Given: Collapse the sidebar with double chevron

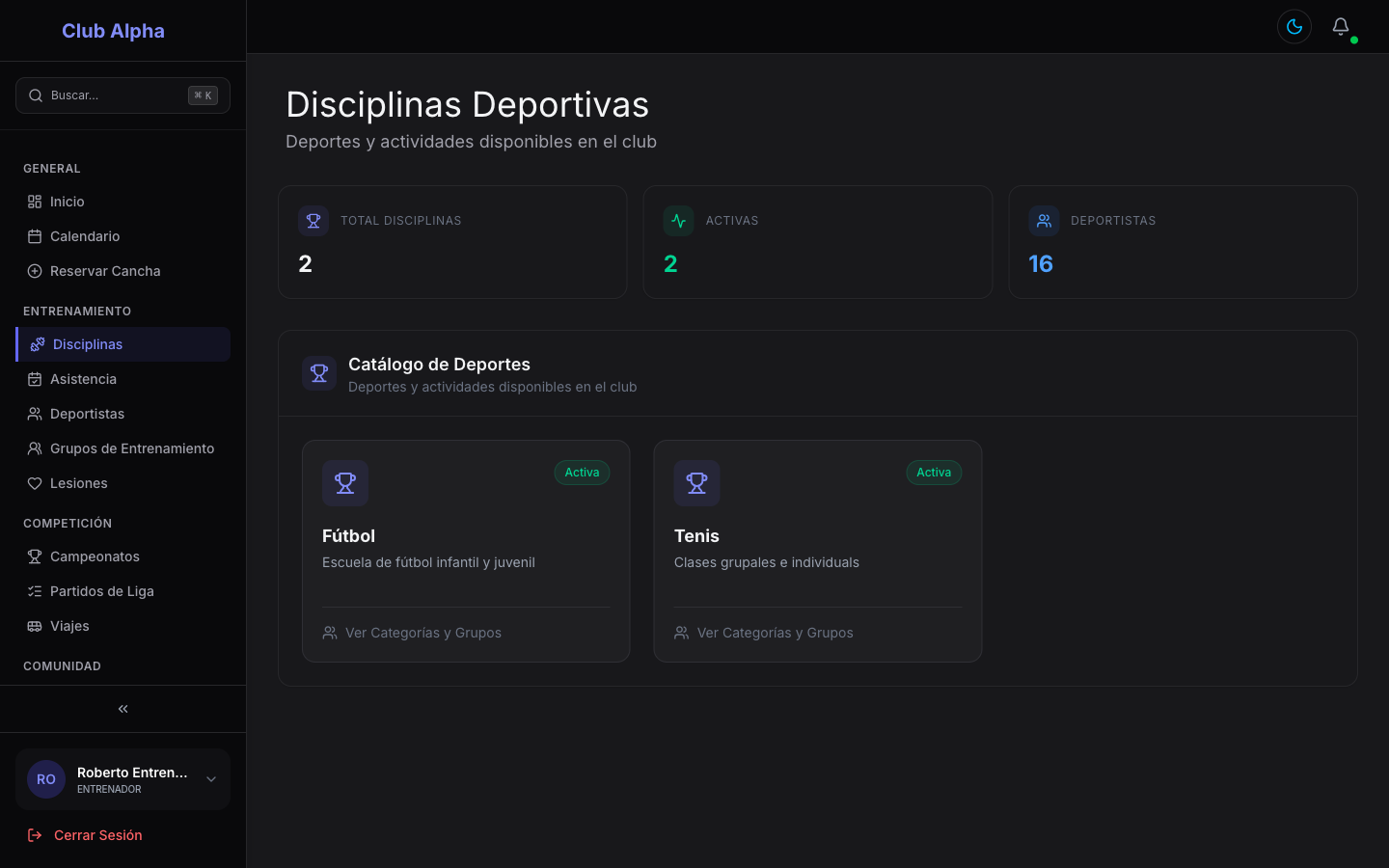Looking at the screenshot, I should coord(123,709).
